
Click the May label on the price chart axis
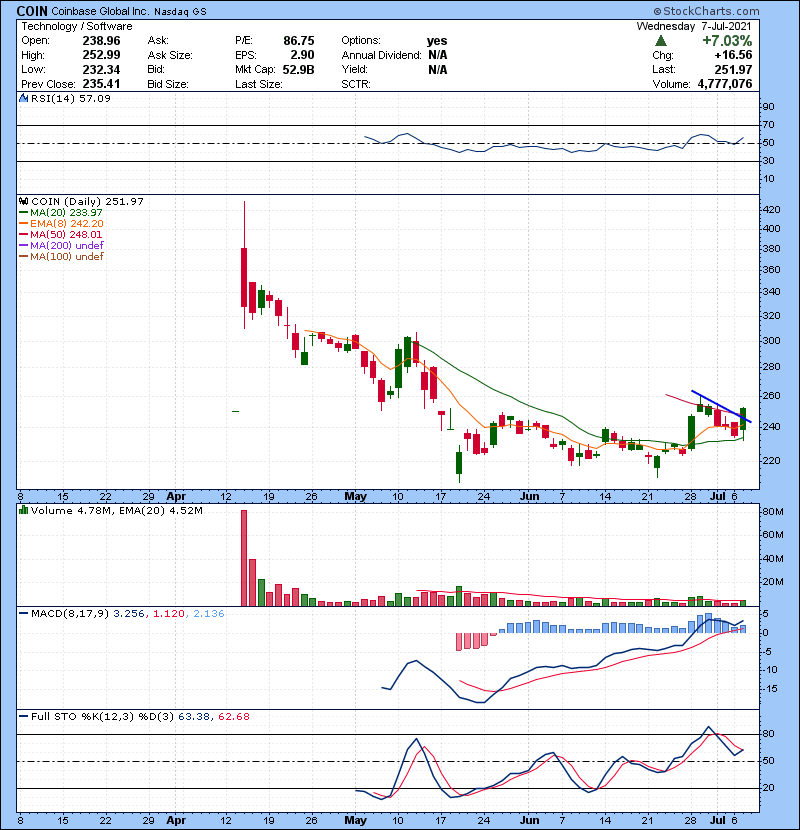click(x=355, y=497)
